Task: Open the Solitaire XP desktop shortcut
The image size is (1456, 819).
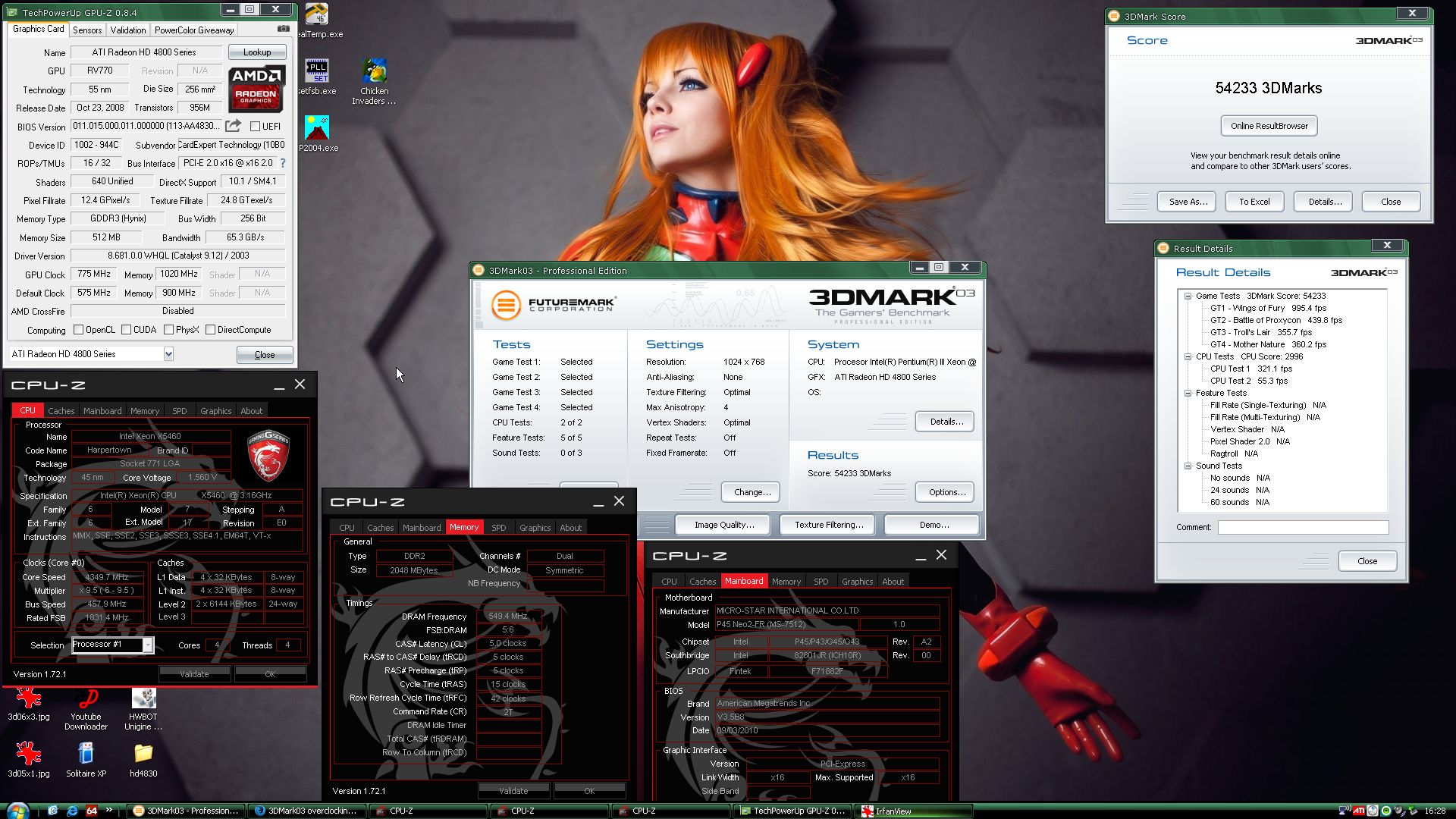Action: (x=86, y=760)
